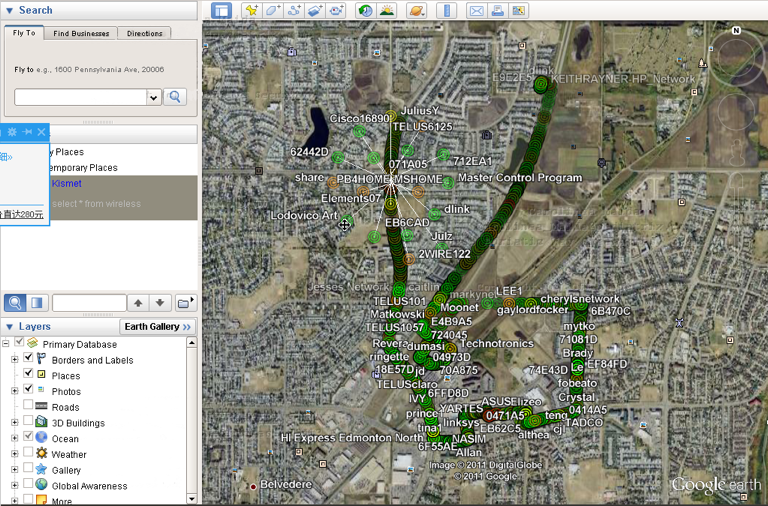View in Google Maps icon
The width and height of the screenshot is (768, 506).
tap(518, 10)
